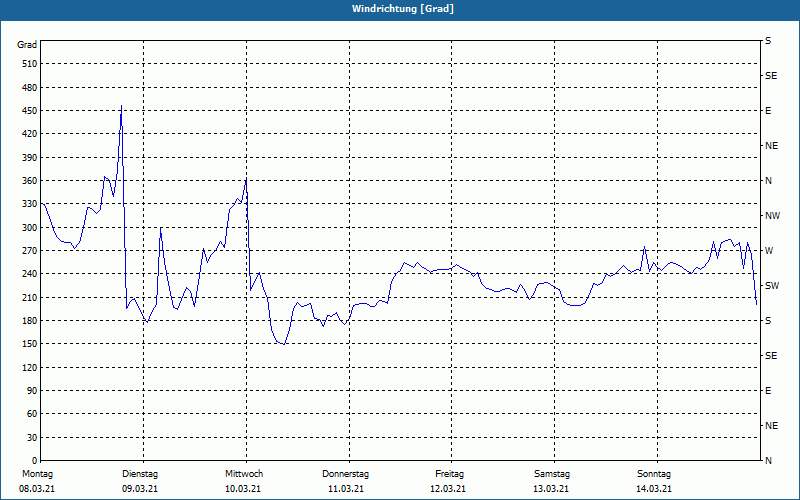This screenshot has width=800, height=500.
Task: Select the S compass label on 180 gridline
Action: pyautogui.click(x=768, y=321)
